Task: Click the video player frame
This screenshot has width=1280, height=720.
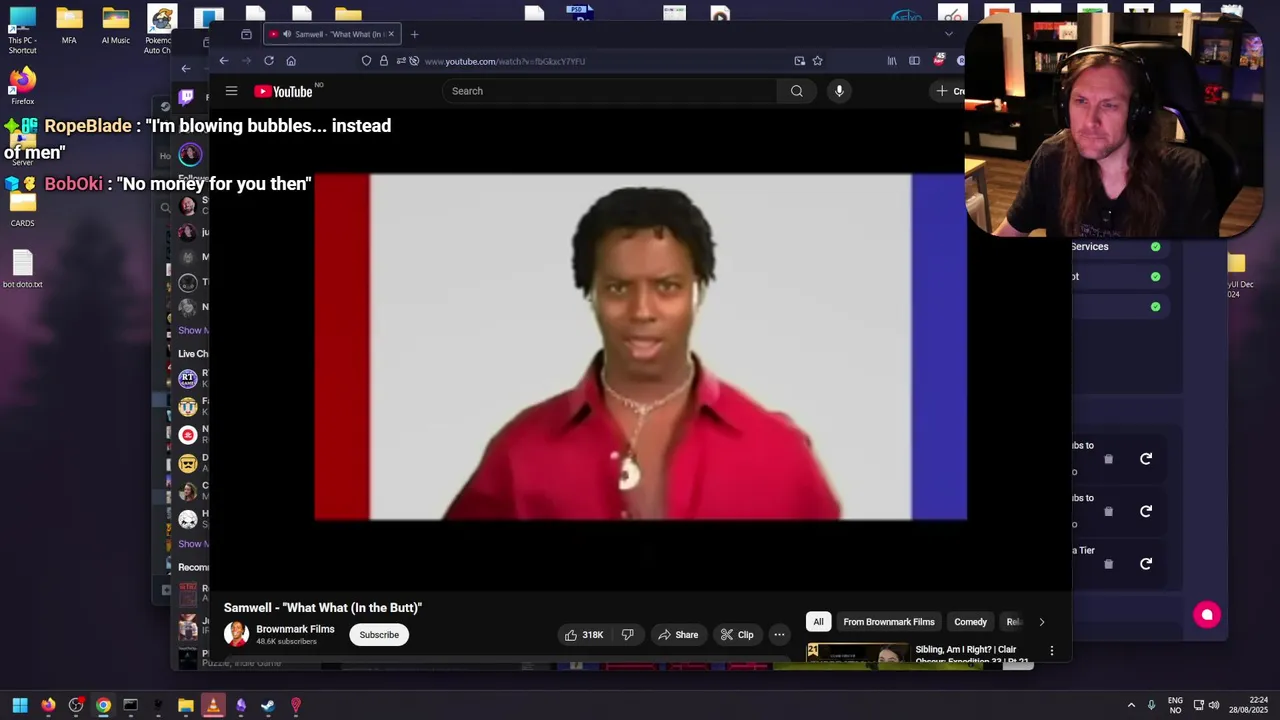Action: point(640,347)
